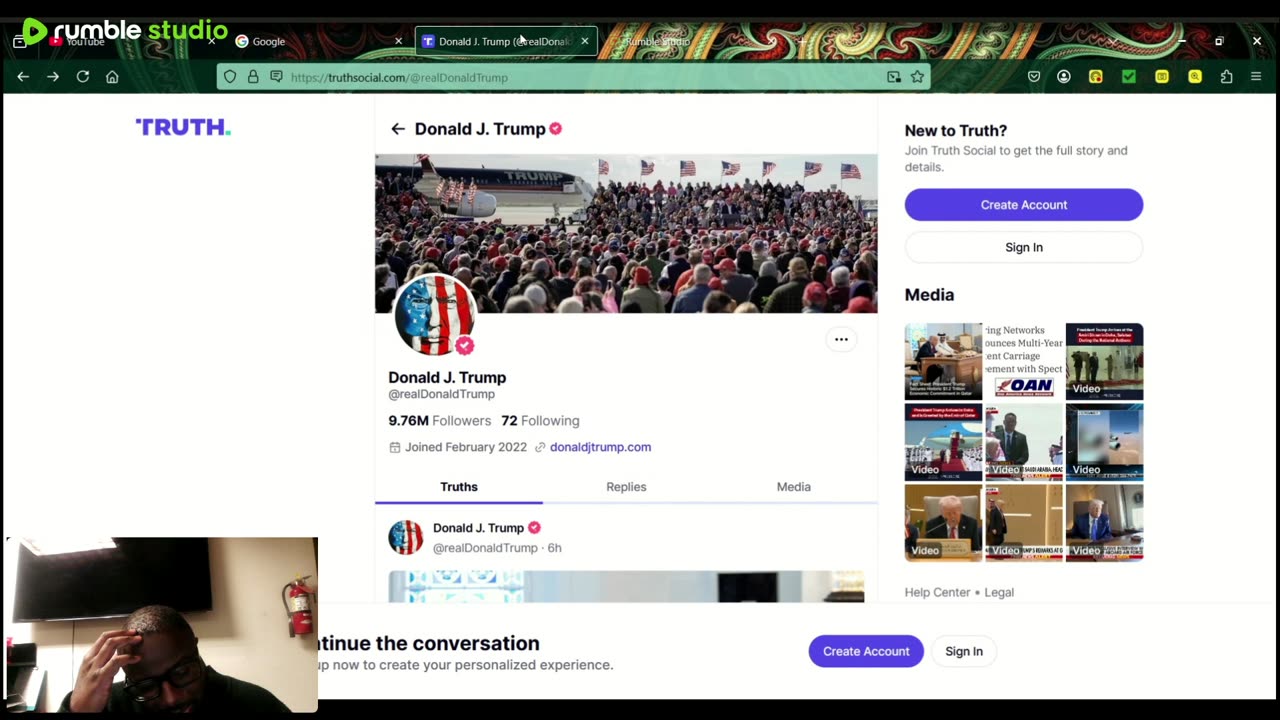Select the Truths tab
This screenshot has width=1280, height=720.
point(459,487)
